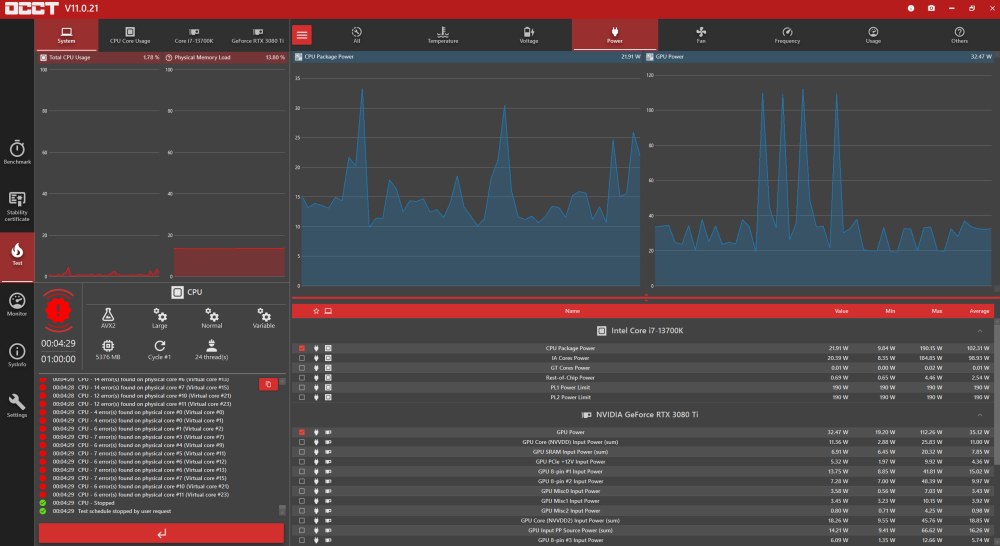Check the PL2 Power Limit checkbox
1000x546 pixels.
[302, 397]
